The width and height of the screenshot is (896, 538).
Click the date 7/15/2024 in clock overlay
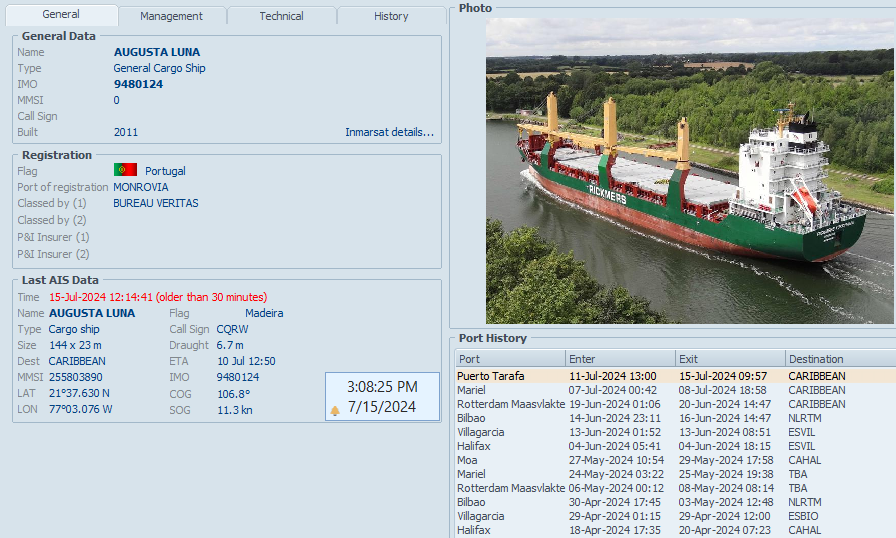[x=382, y=407]
